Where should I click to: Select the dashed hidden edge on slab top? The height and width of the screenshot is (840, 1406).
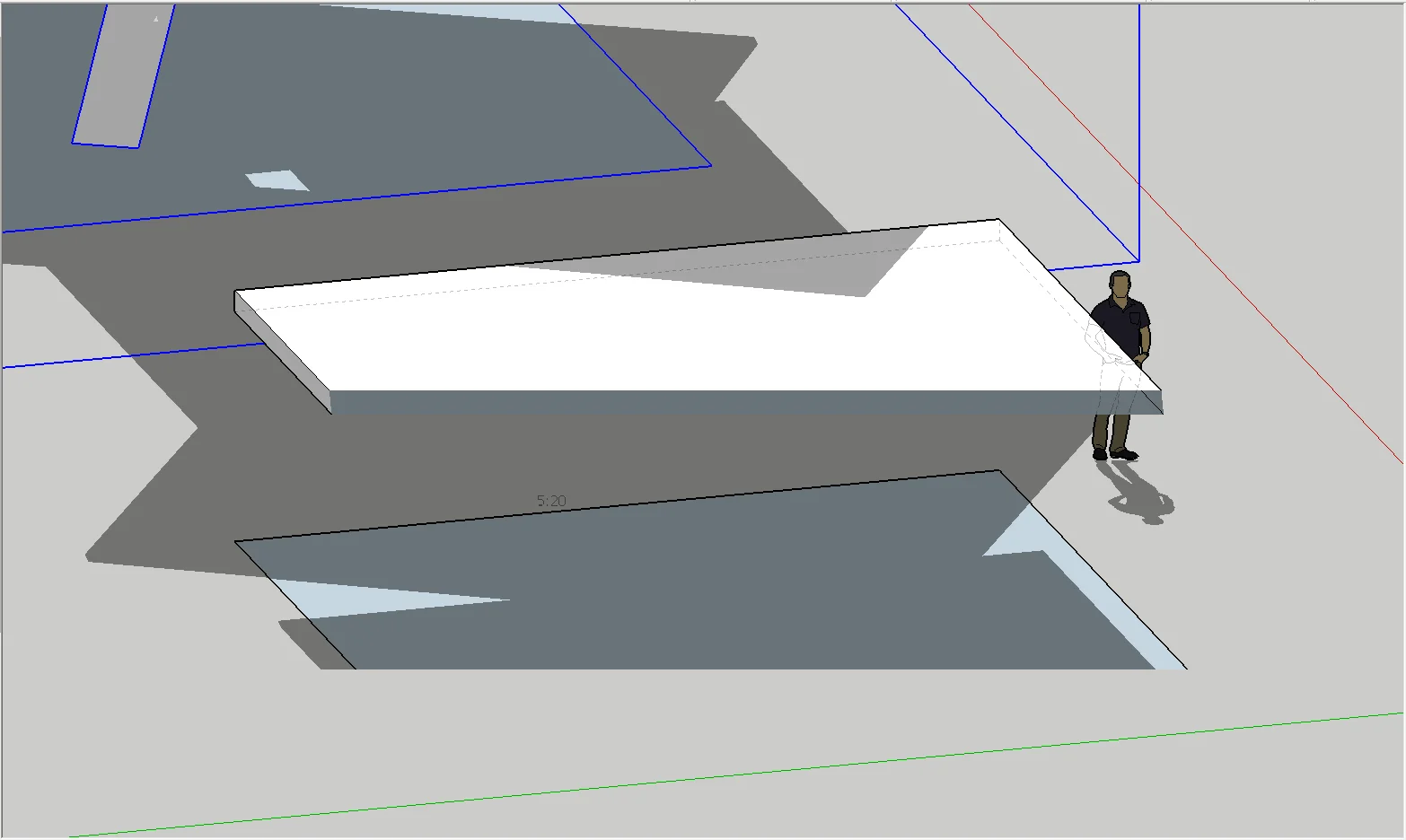pyautogui.click(x=628, y=274)
